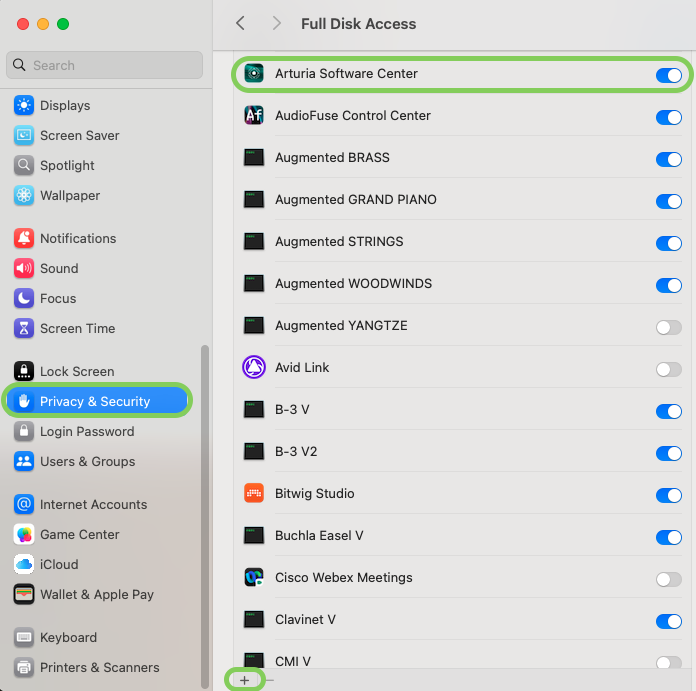Toggle Augmented BRASS disk access off

point(668,159)
